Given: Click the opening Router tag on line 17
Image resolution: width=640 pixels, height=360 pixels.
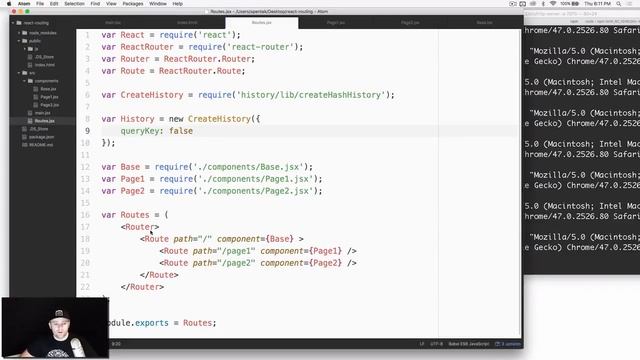Looking at the screenshot, I should [140, 227].
